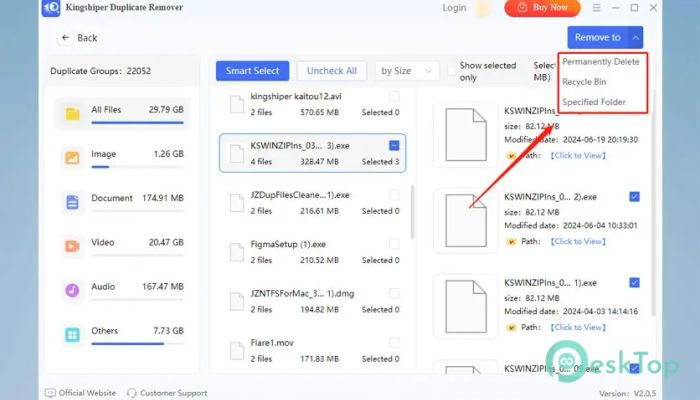The image size is (700, 400).
Task: Uncheck the KSWINZIPIns_0... 1).exe file checkbox
Action: point(634,283)
